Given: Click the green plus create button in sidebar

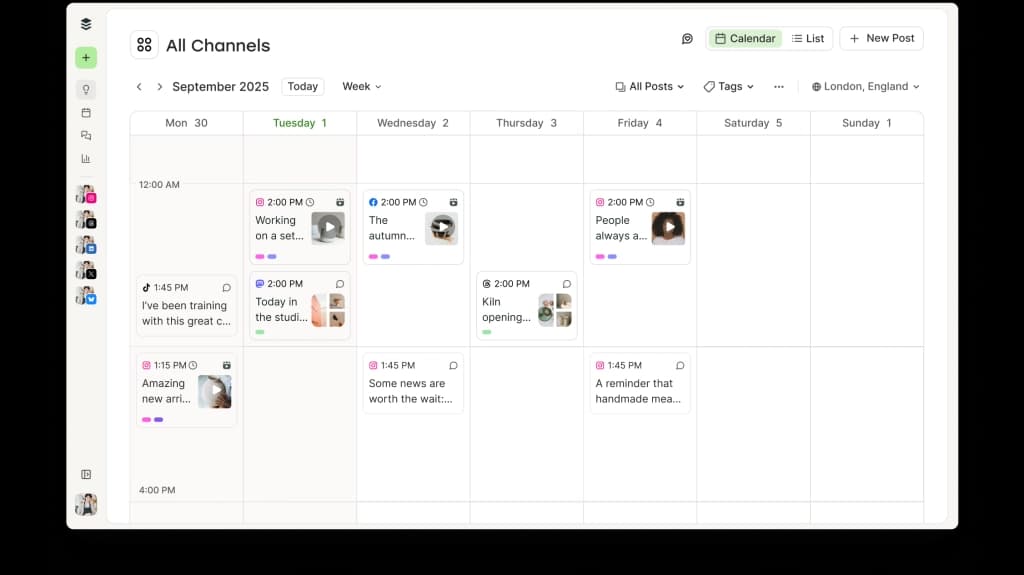Looking at the screenshot, I should point(86,58).
